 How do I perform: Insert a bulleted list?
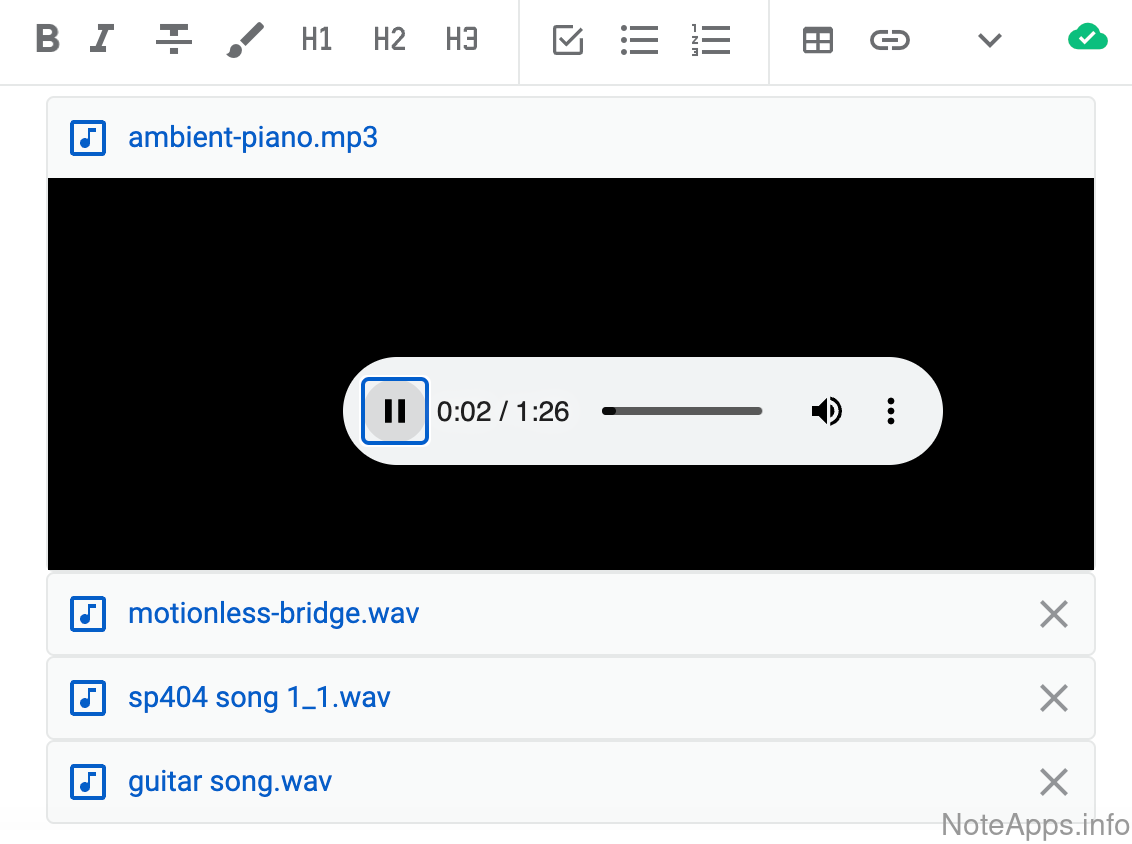click(639, 40)
